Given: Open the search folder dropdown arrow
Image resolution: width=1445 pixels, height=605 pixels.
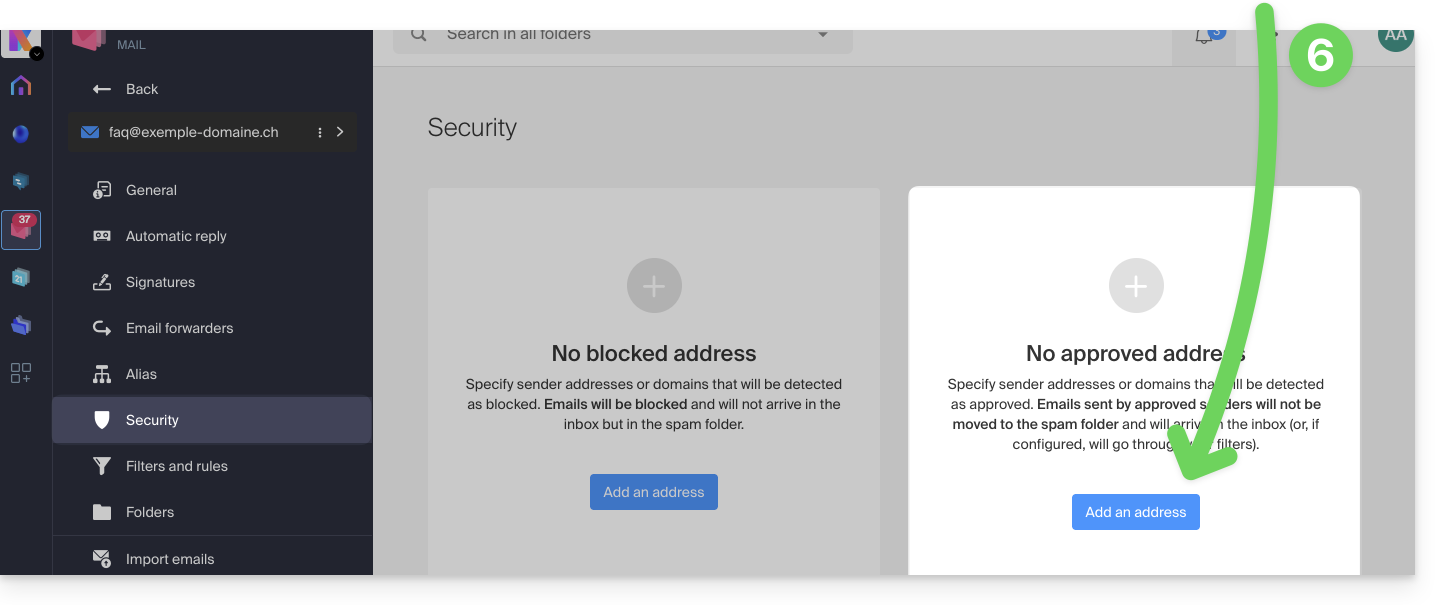Looking at the screenshot, I should click(823, 35).
